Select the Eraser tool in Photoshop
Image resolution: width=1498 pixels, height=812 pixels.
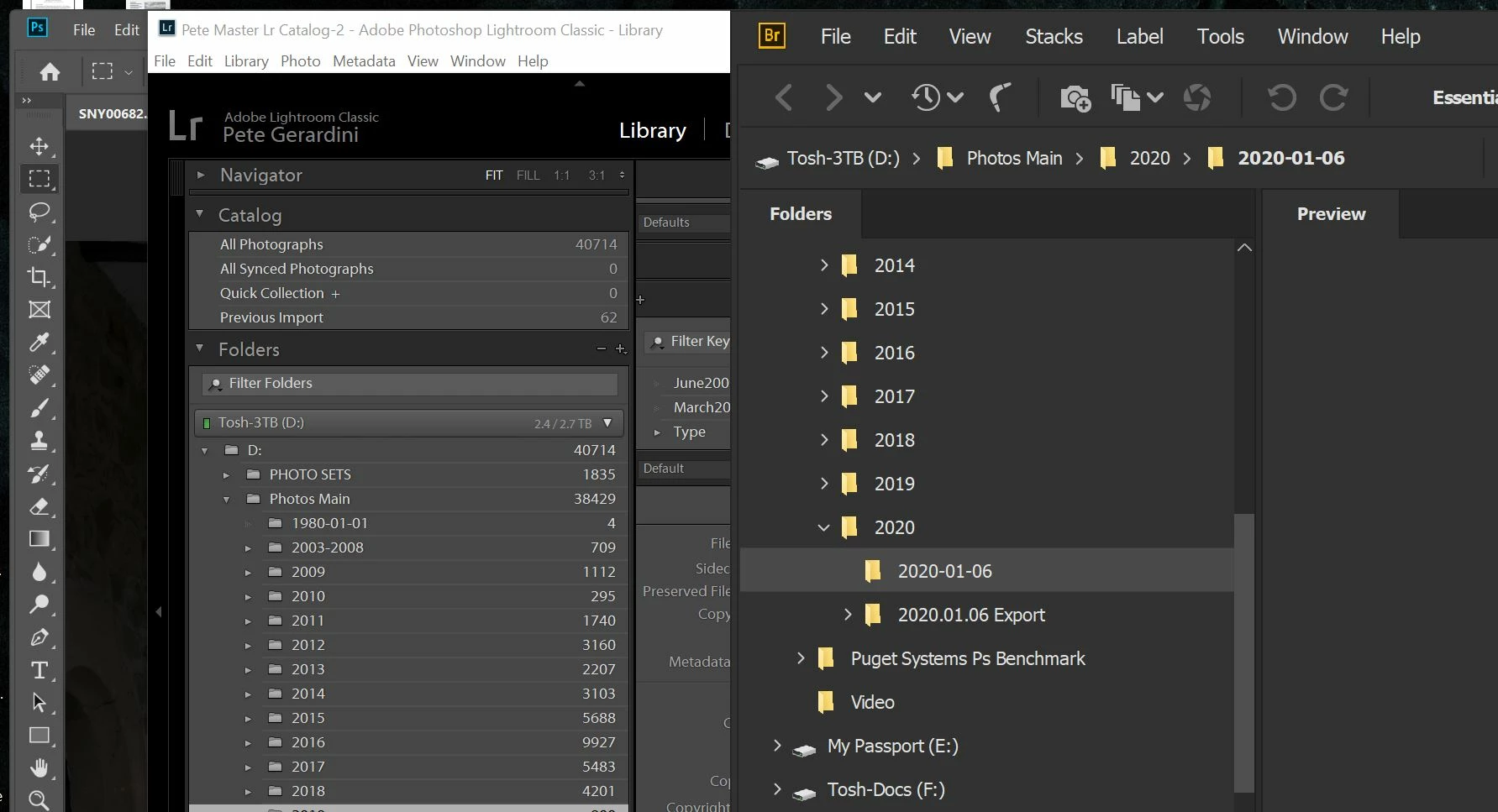point(39,506)
